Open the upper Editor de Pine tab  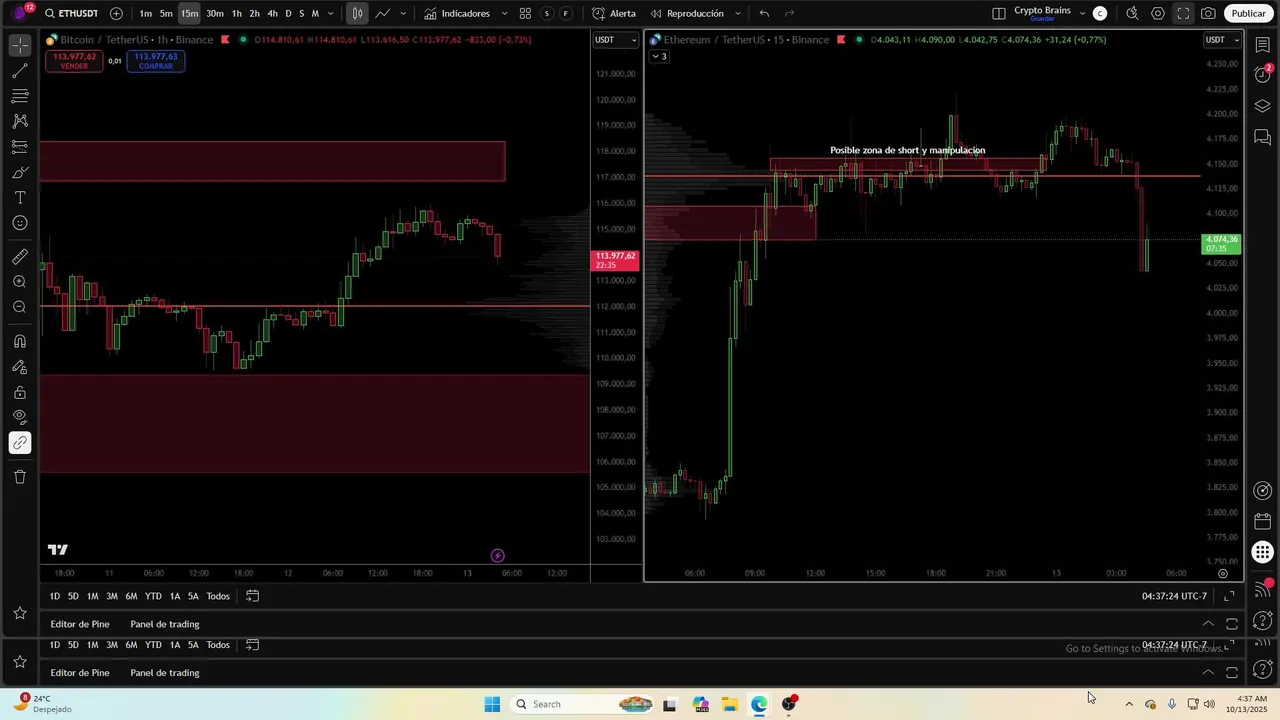(x=80, y=624)
